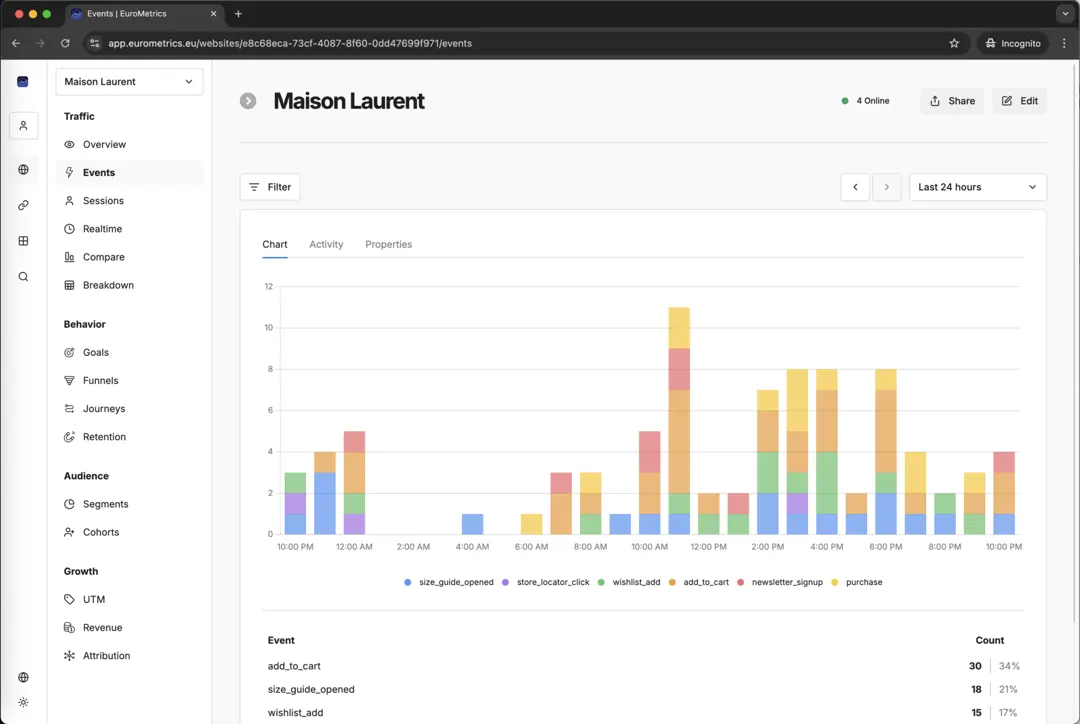1080x724 pixels.
Task: Open the language globe icon at the rail bottom
Action: click(x=23, y=677)
